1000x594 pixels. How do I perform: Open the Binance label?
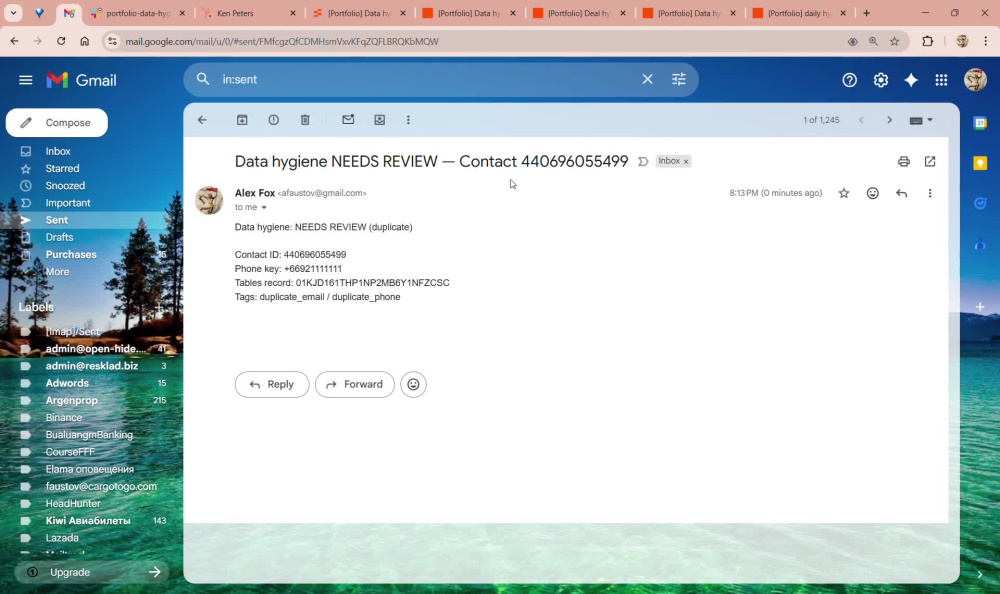[x=63, y=418]
